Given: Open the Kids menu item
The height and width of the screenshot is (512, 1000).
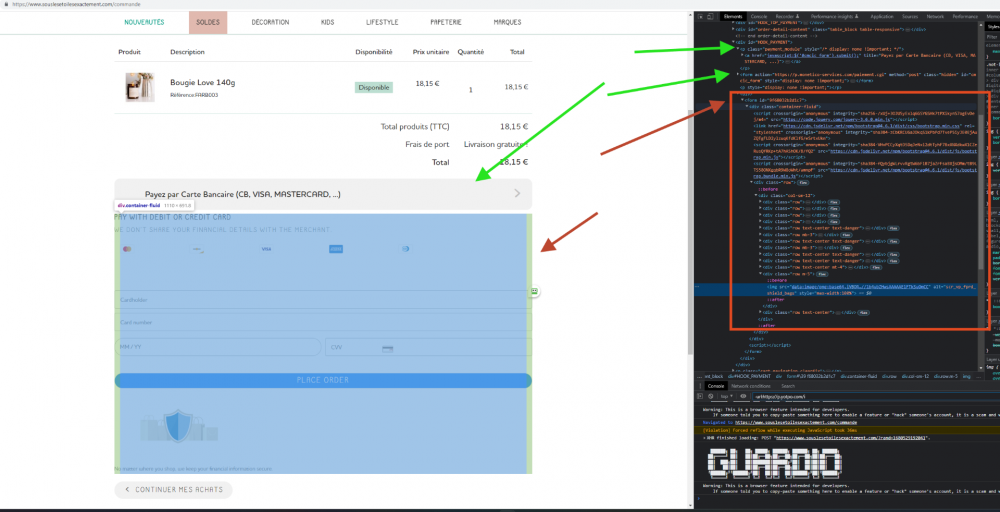Looking at the screenshot, I should [328, 22].
